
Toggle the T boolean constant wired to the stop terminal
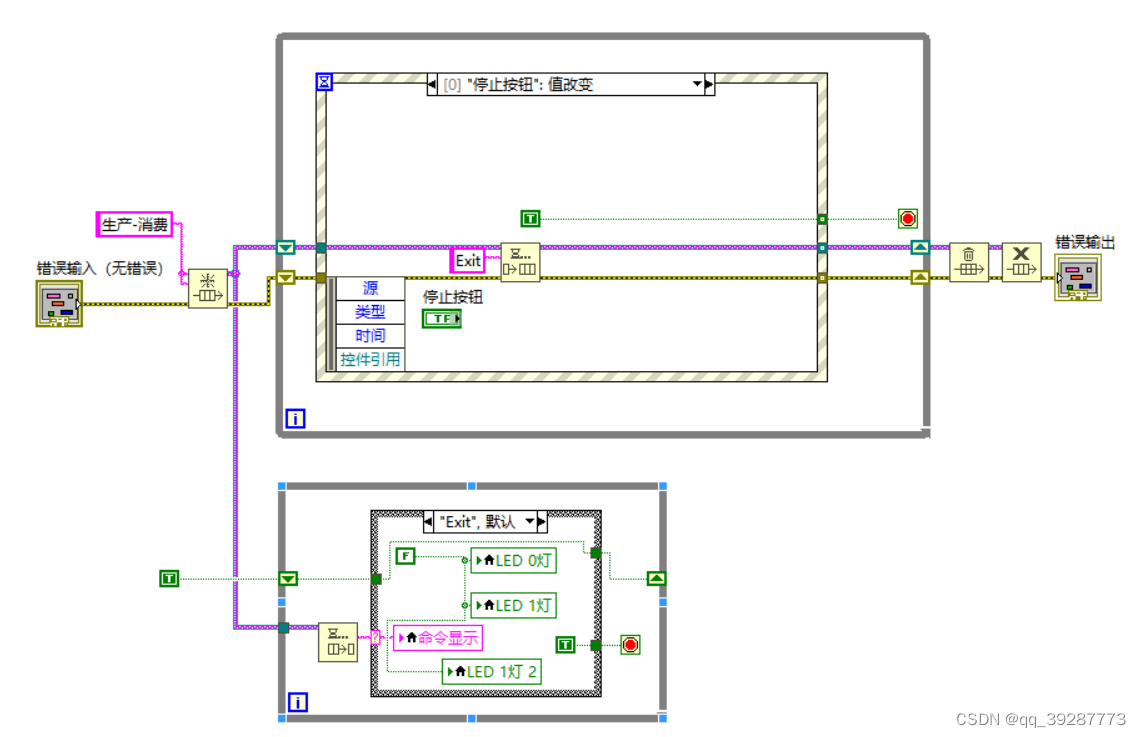point(530,218)
